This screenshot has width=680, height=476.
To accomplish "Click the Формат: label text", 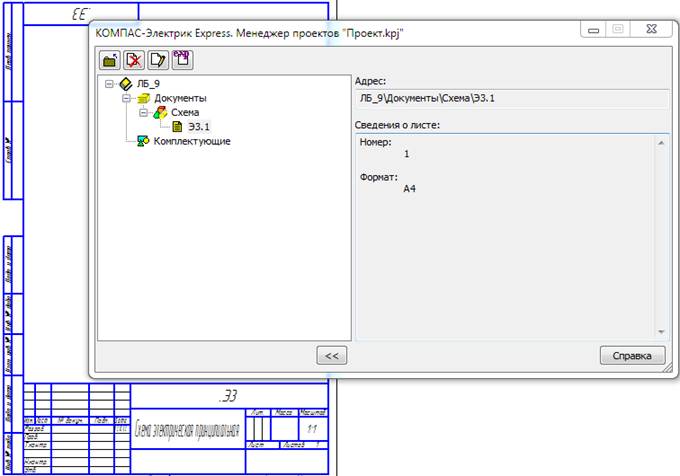I will tap(379, 177).
